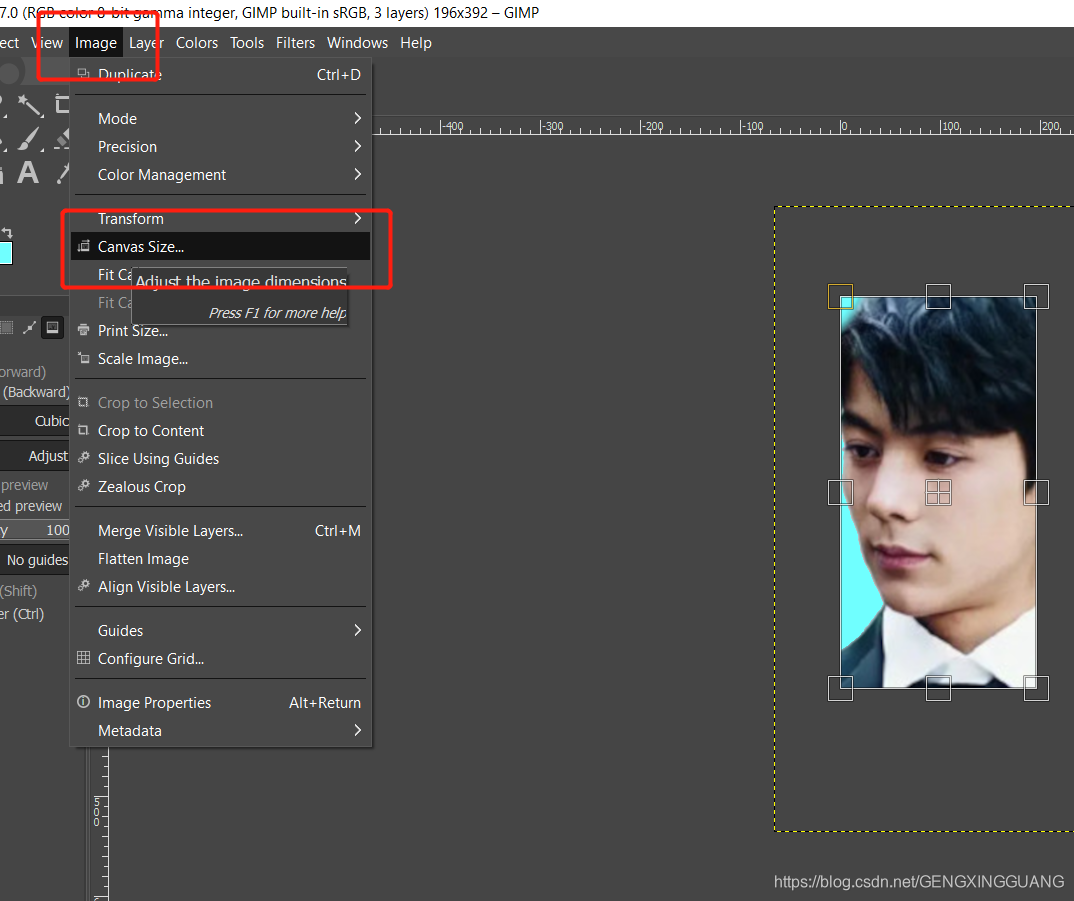Close the Image menu via its menu bar title
1074x901 pixels.
[96, 42]
